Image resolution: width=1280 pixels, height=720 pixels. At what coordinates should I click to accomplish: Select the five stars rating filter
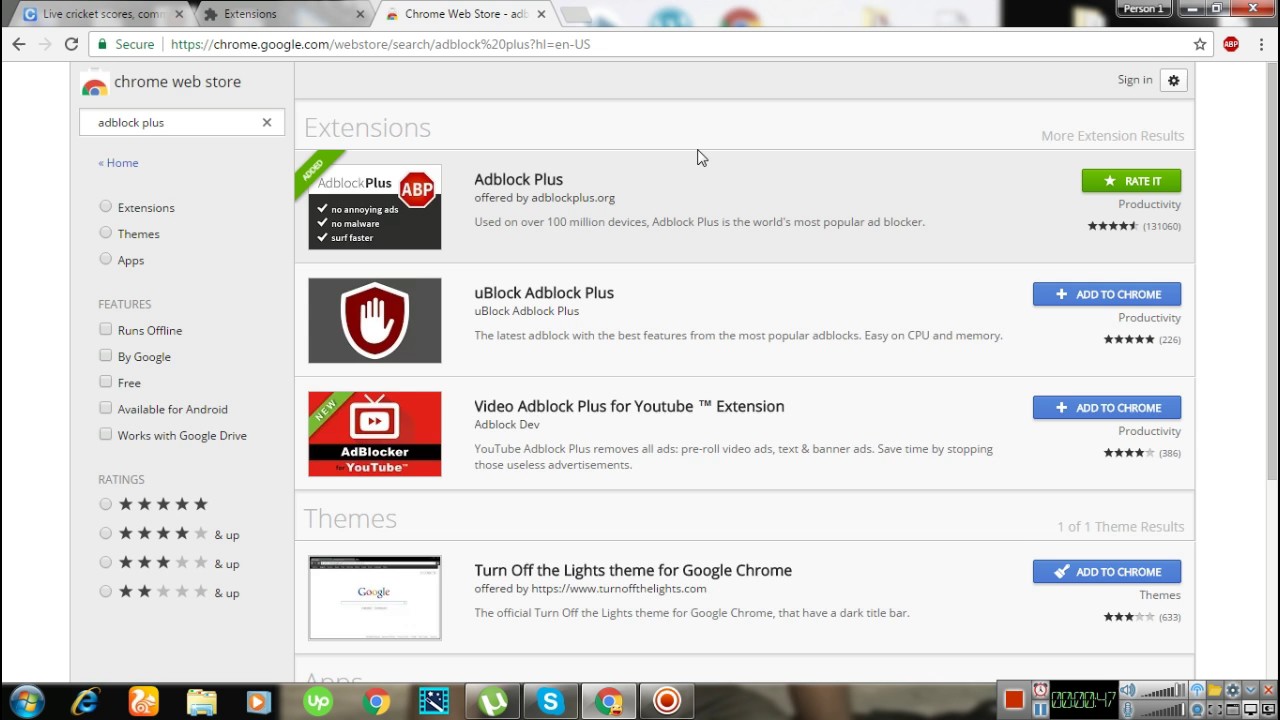tap(106, 504)
